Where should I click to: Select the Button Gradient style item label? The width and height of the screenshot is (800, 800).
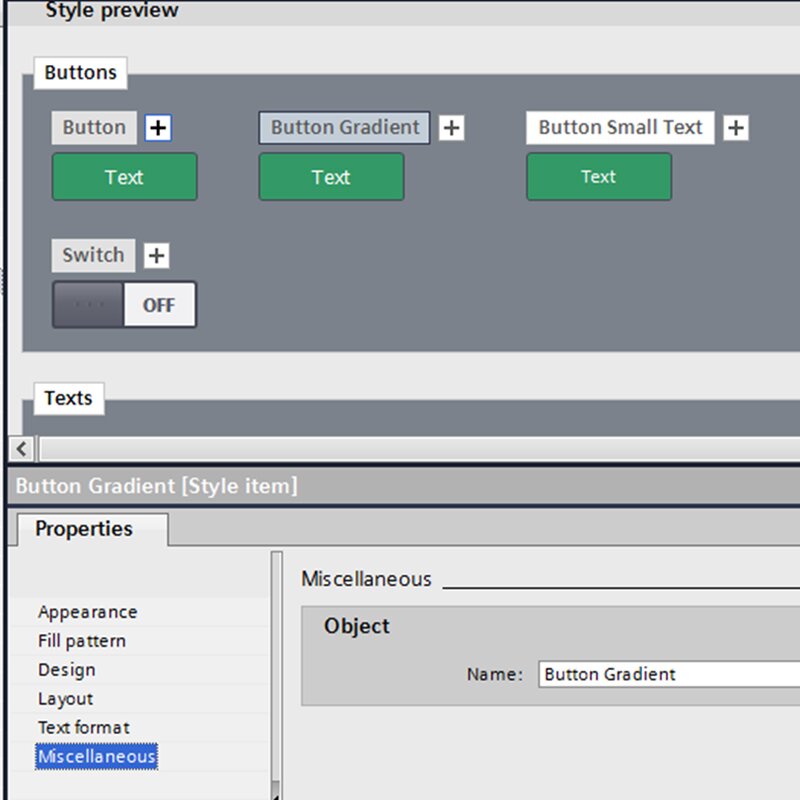coord(344,128)
